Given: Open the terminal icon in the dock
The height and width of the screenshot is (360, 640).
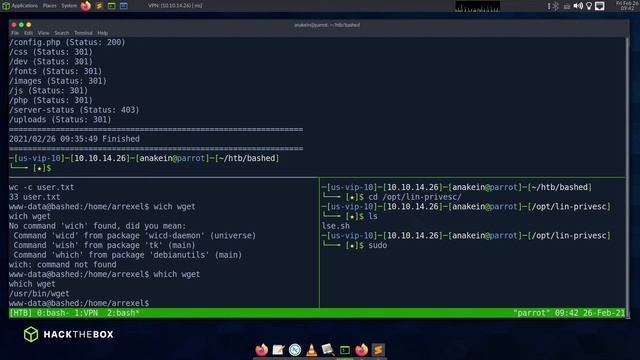Looking at the screenshot, I should click(x=345, y=350).
